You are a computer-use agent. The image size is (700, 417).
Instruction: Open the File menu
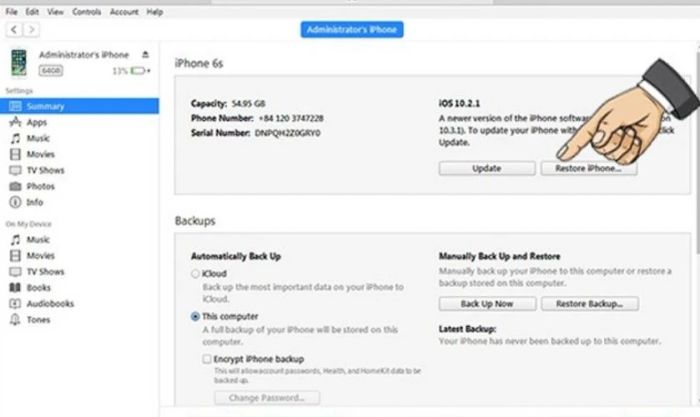pos(11,12)
